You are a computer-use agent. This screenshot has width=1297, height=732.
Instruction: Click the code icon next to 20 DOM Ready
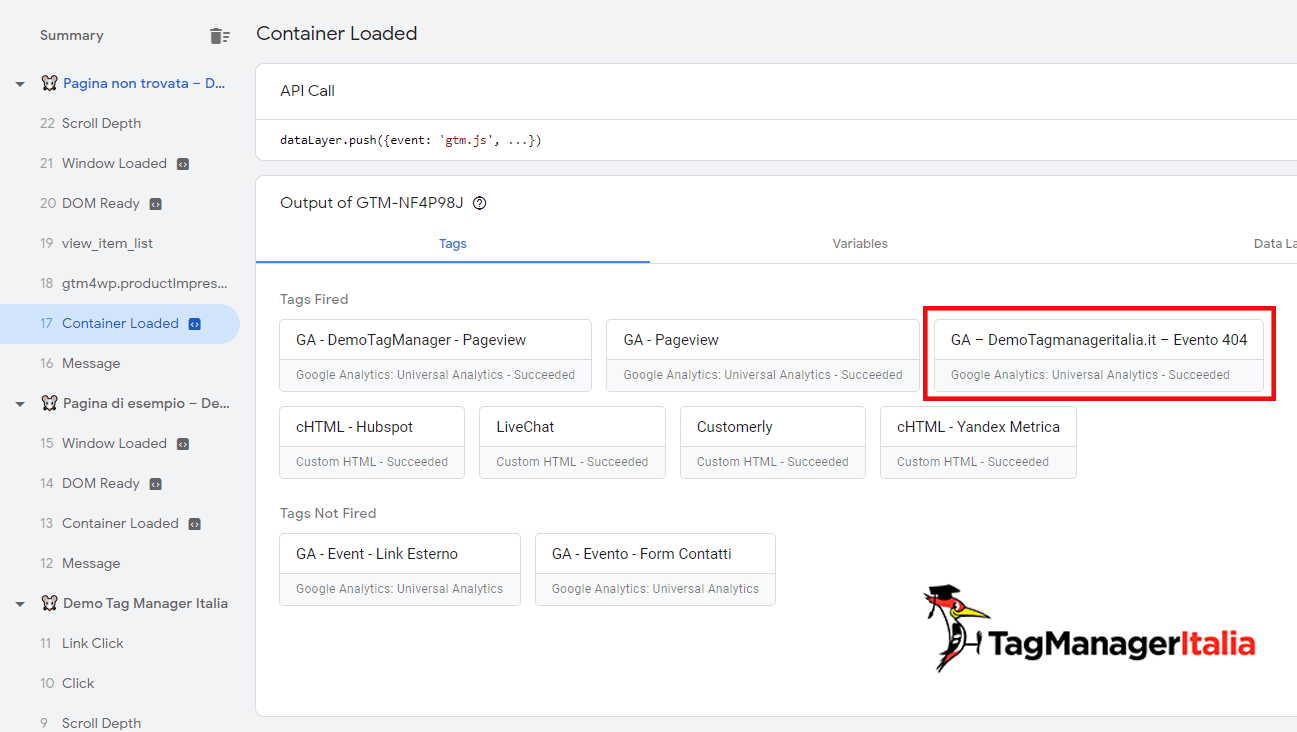156,203
